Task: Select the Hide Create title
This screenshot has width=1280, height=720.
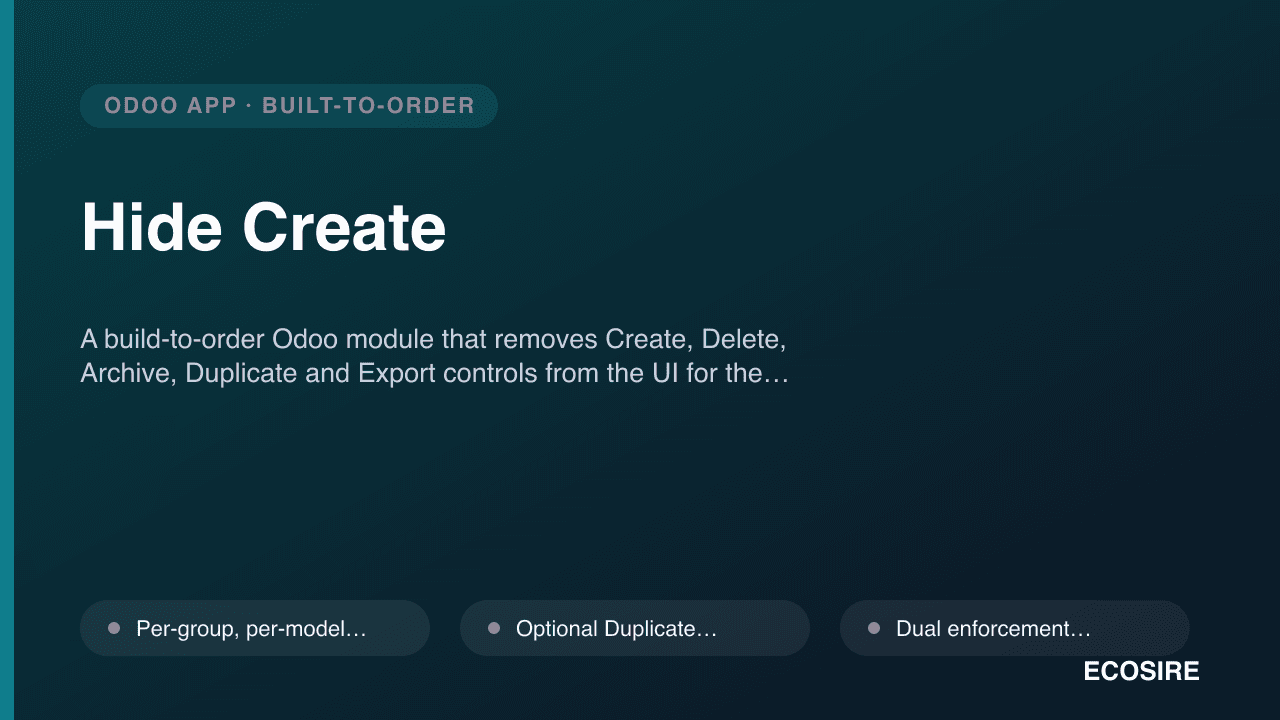Action: 264,228
